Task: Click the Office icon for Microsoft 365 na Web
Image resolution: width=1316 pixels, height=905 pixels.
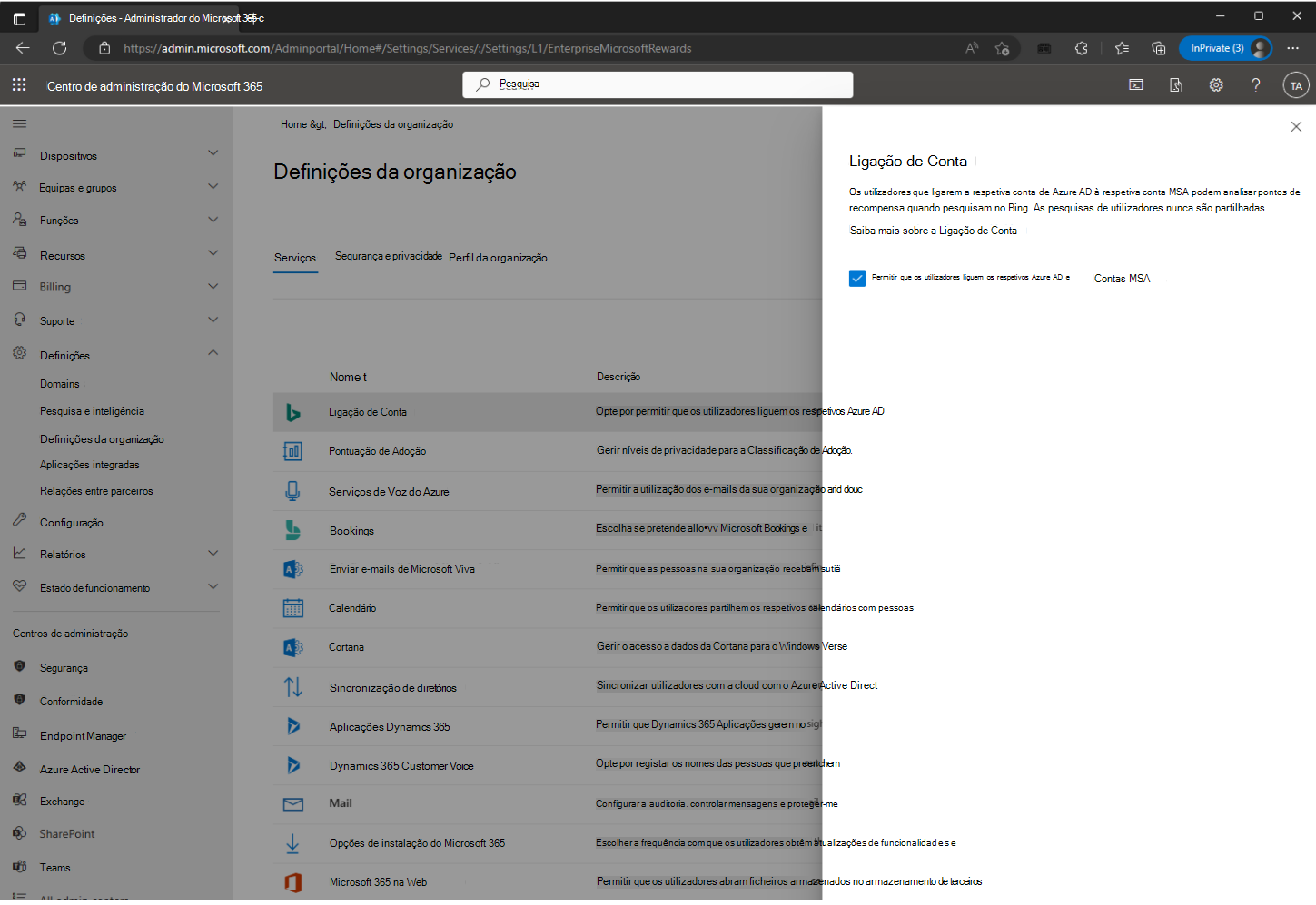Action: tap(292, 882)
